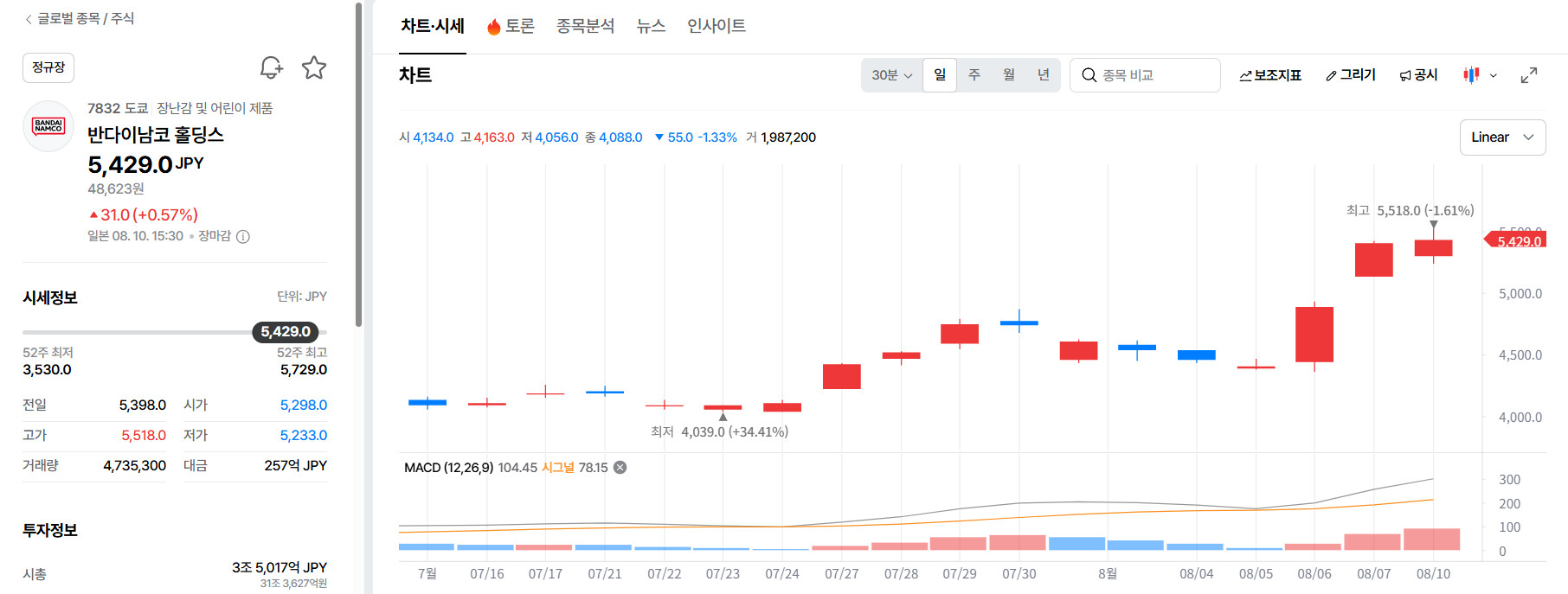Switch chart to 주 weekly interval
The image size is (1568, 594).
pos(974,75)
